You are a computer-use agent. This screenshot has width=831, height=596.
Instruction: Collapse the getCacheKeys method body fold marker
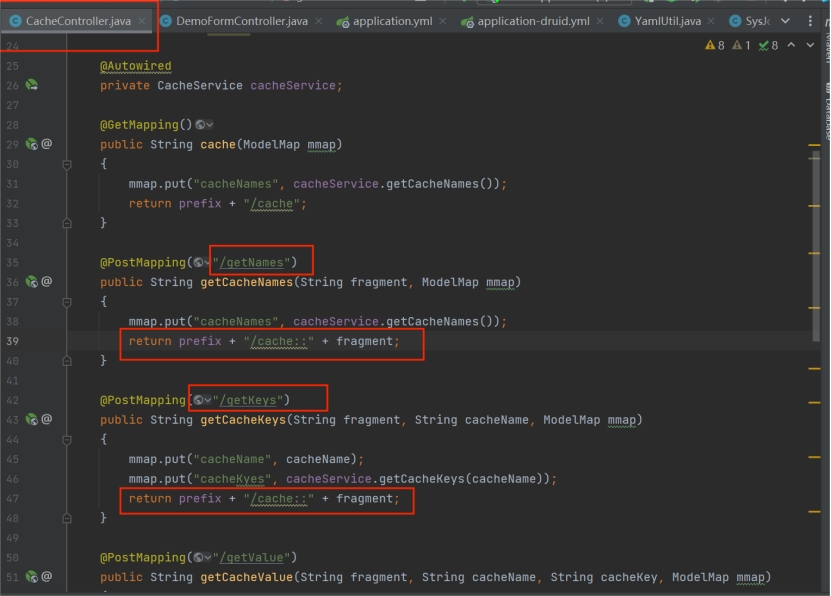click(x=67, y=440)
